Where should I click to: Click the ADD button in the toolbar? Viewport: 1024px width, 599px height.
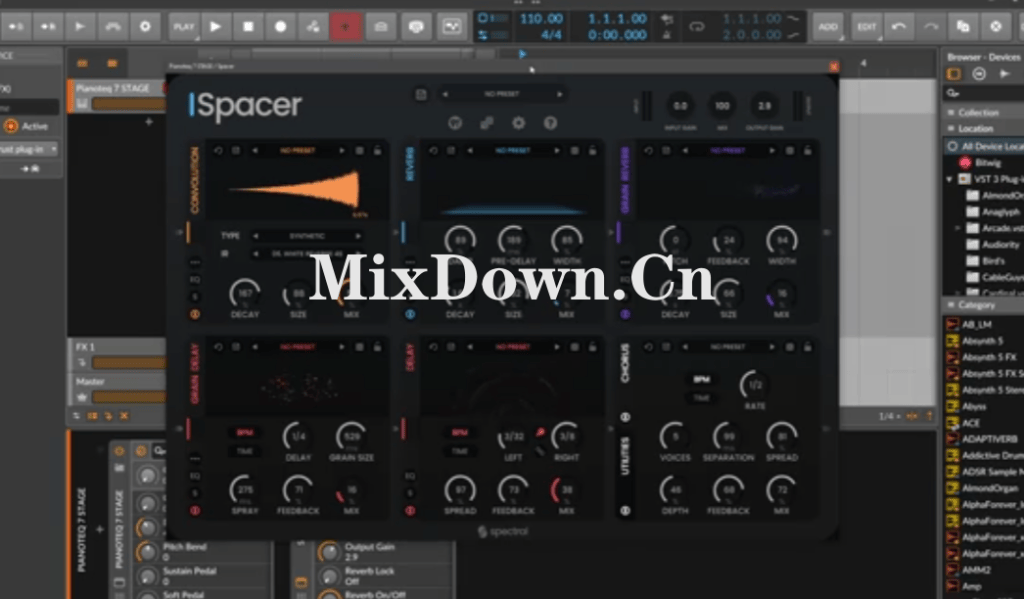click(x=828, y=25)
